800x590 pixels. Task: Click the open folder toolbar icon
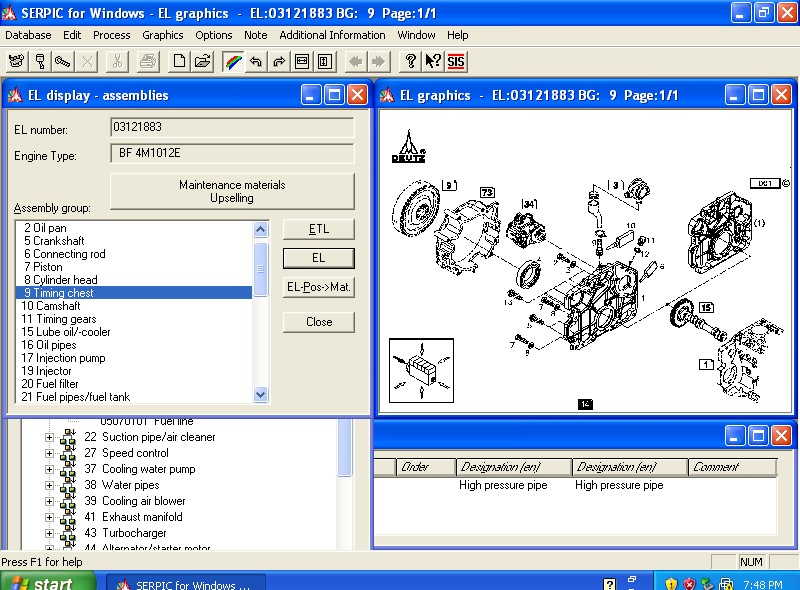[203, 62]
